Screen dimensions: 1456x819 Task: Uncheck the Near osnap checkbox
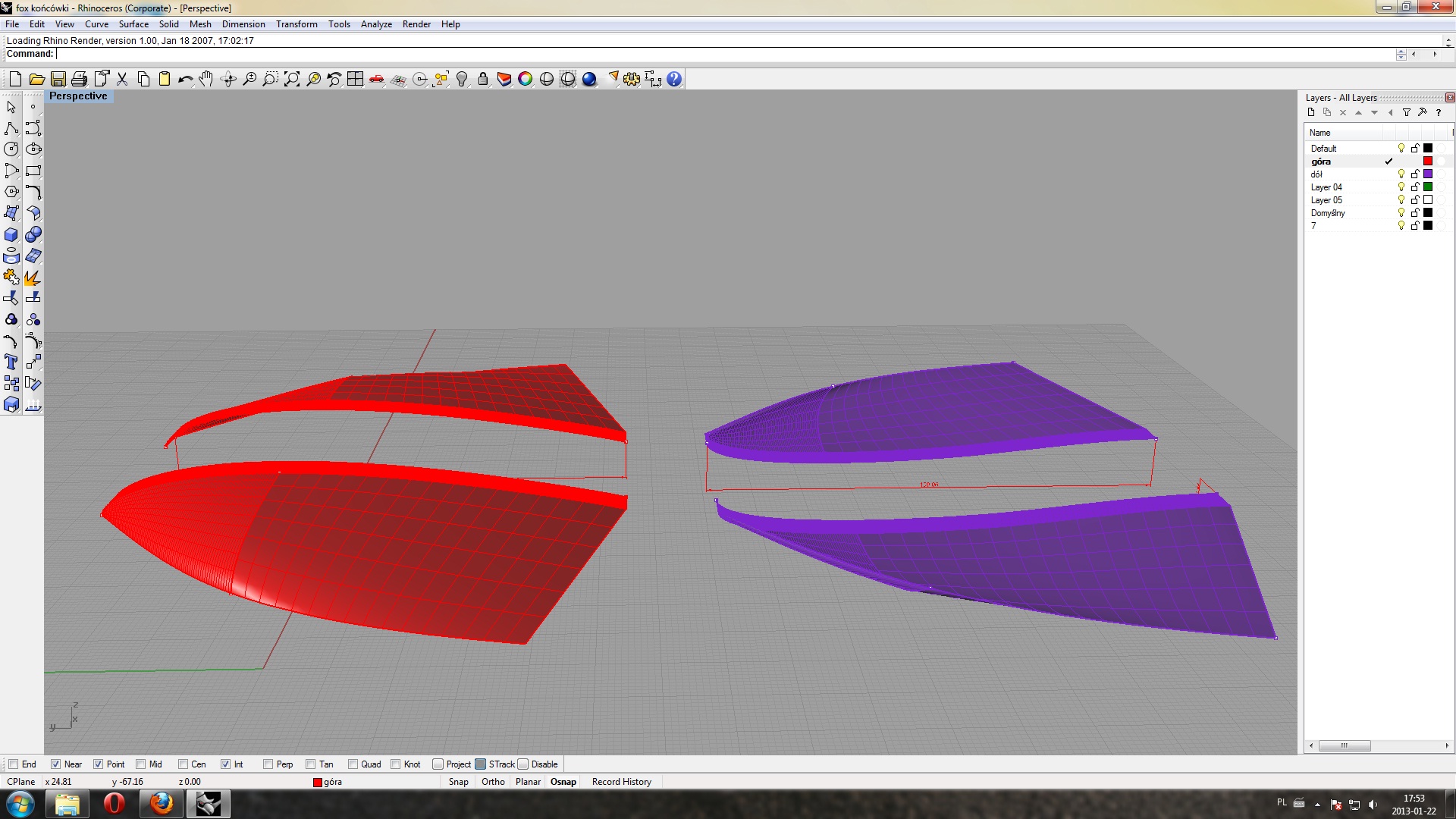[x=56, y=764]
